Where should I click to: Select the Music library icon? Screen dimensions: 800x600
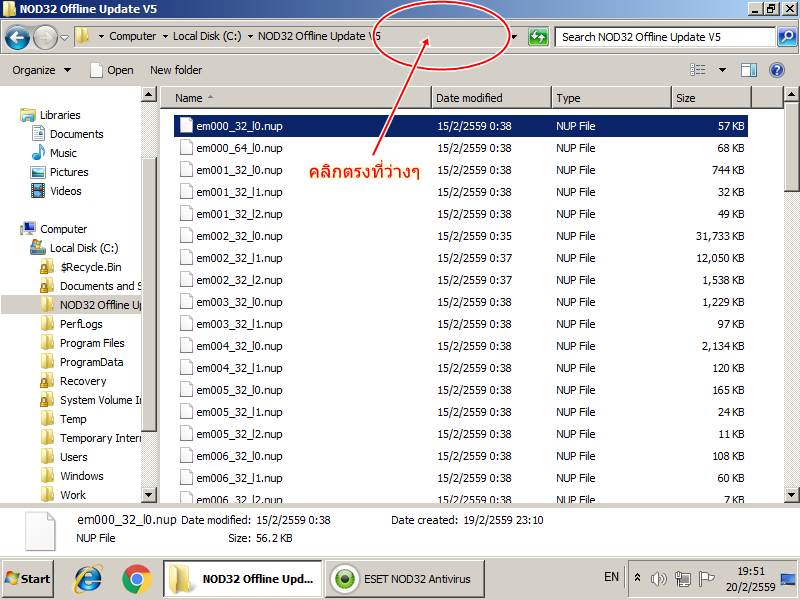[38, 153]
